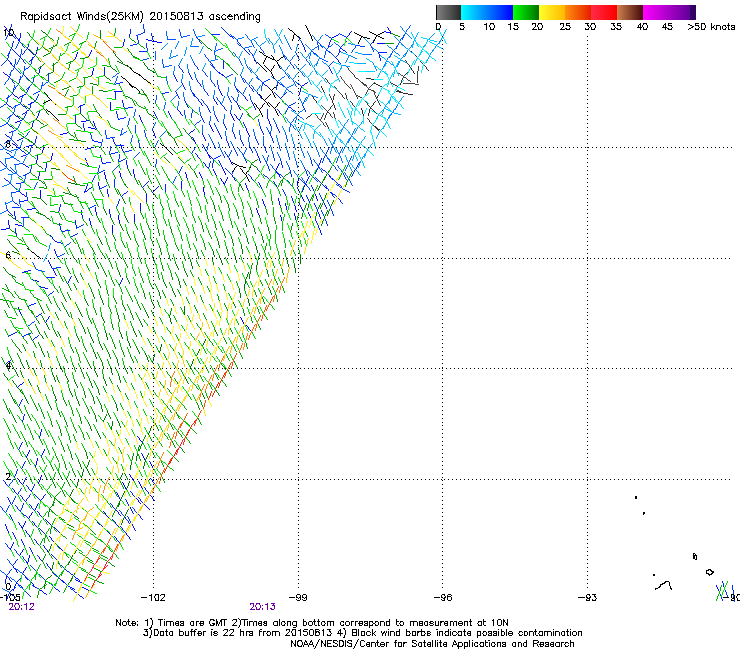Click longitude label '-102' on bottom axis
This screenshot has height=650, width=740.
click(153, 598)
